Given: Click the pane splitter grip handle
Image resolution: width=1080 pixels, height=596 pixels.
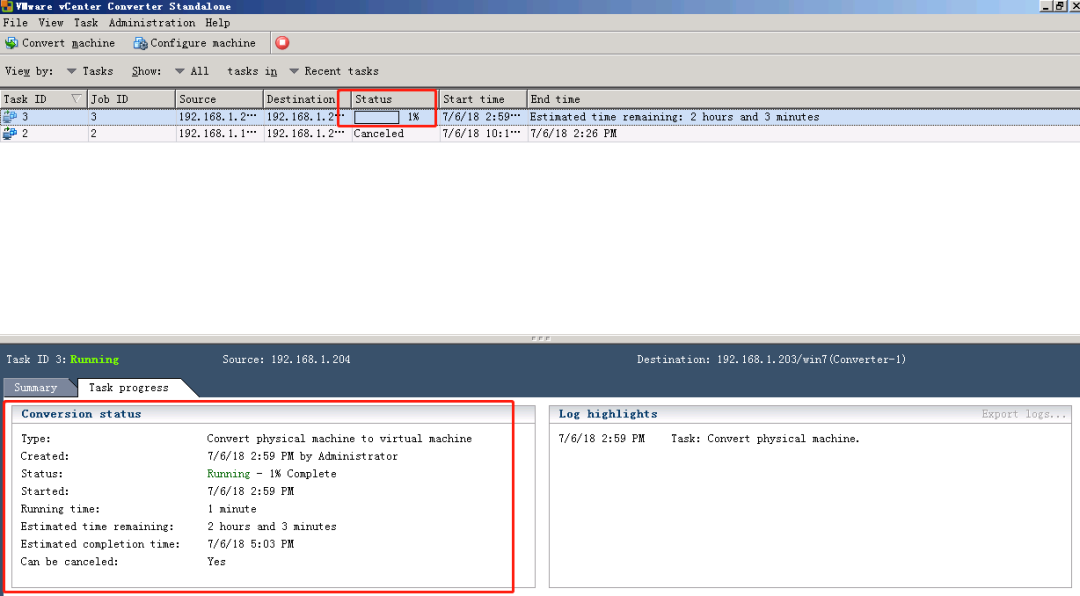Looking at the screenshot, I should pos(540,338).
